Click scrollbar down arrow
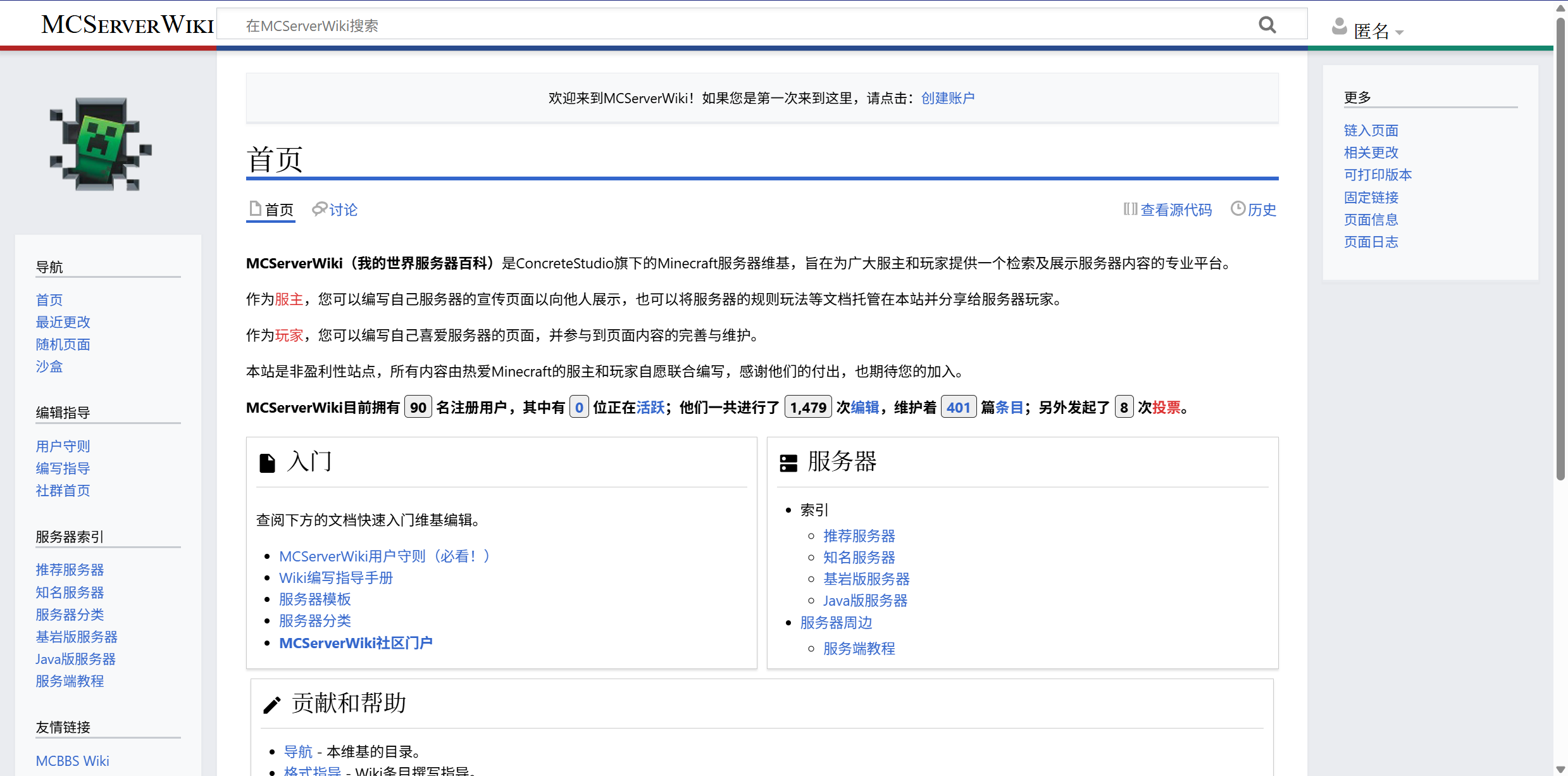 click(x=1560, y=769)
